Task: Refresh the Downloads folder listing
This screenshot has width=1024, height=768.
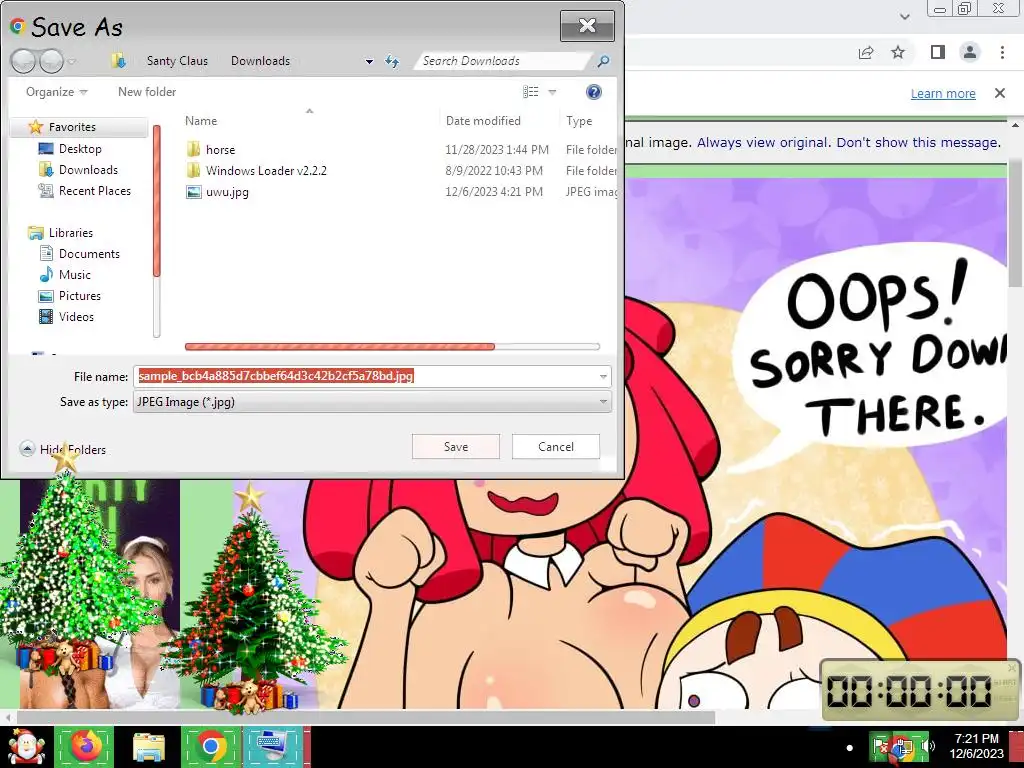Action: click(x=392, y=61)
